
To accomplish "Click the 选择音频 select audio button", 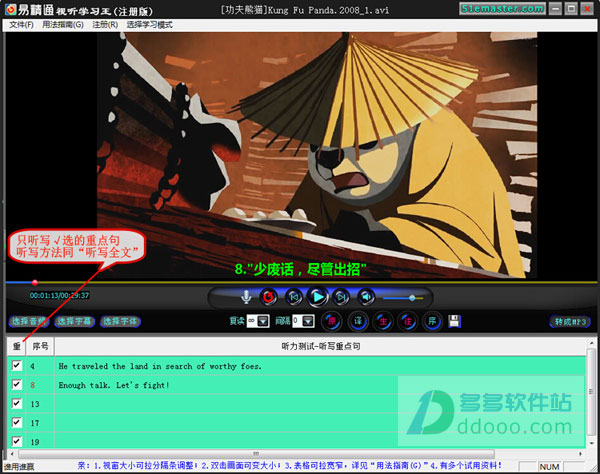I will [29, 321].
